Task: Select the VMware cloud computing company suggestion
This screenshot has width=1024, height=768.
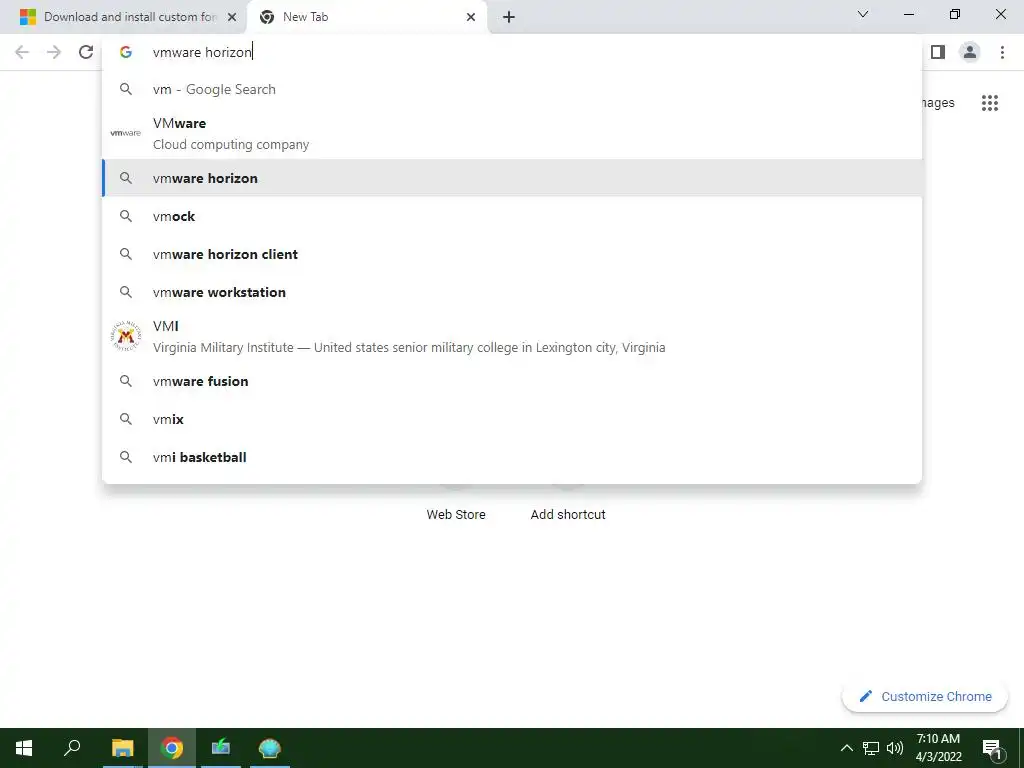Action: (512, 133)
